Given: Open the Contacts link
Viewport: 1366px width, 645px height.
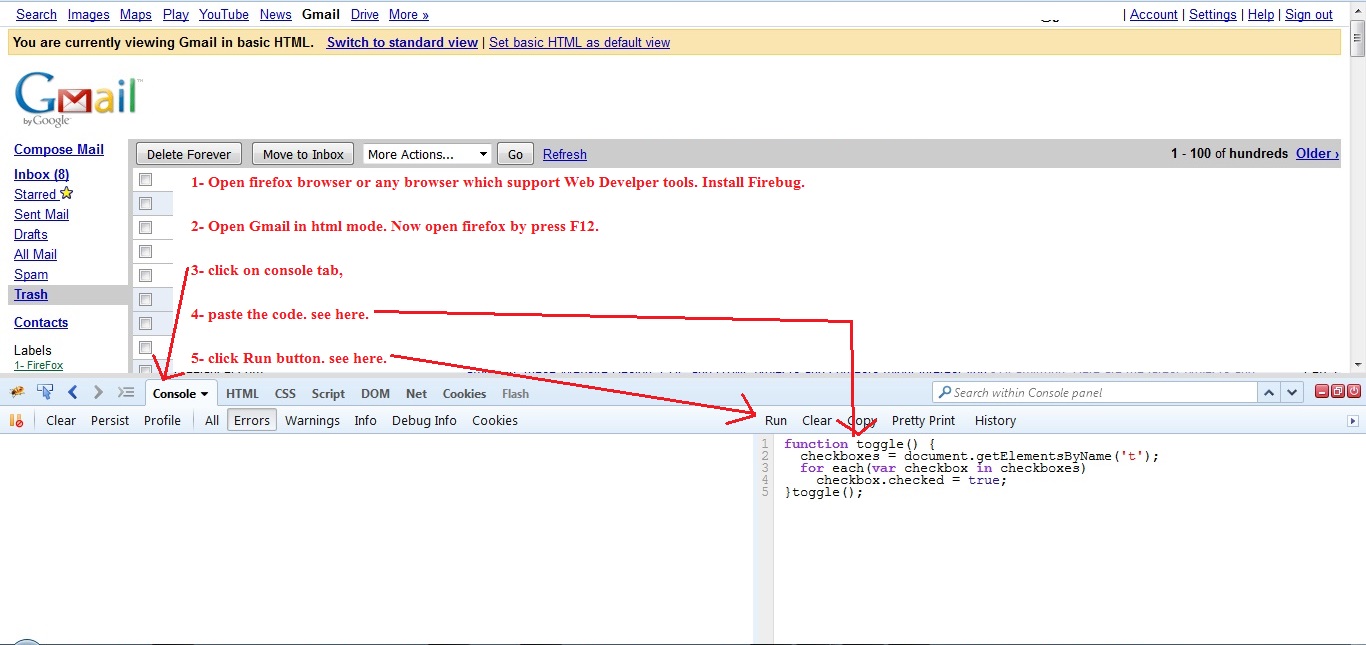Looking at the screenshot, I should tap(41, 322).
